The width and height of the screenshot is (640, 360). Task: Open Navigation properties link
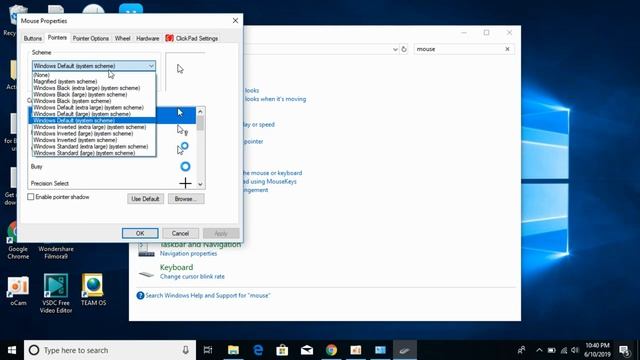point(188,253)
